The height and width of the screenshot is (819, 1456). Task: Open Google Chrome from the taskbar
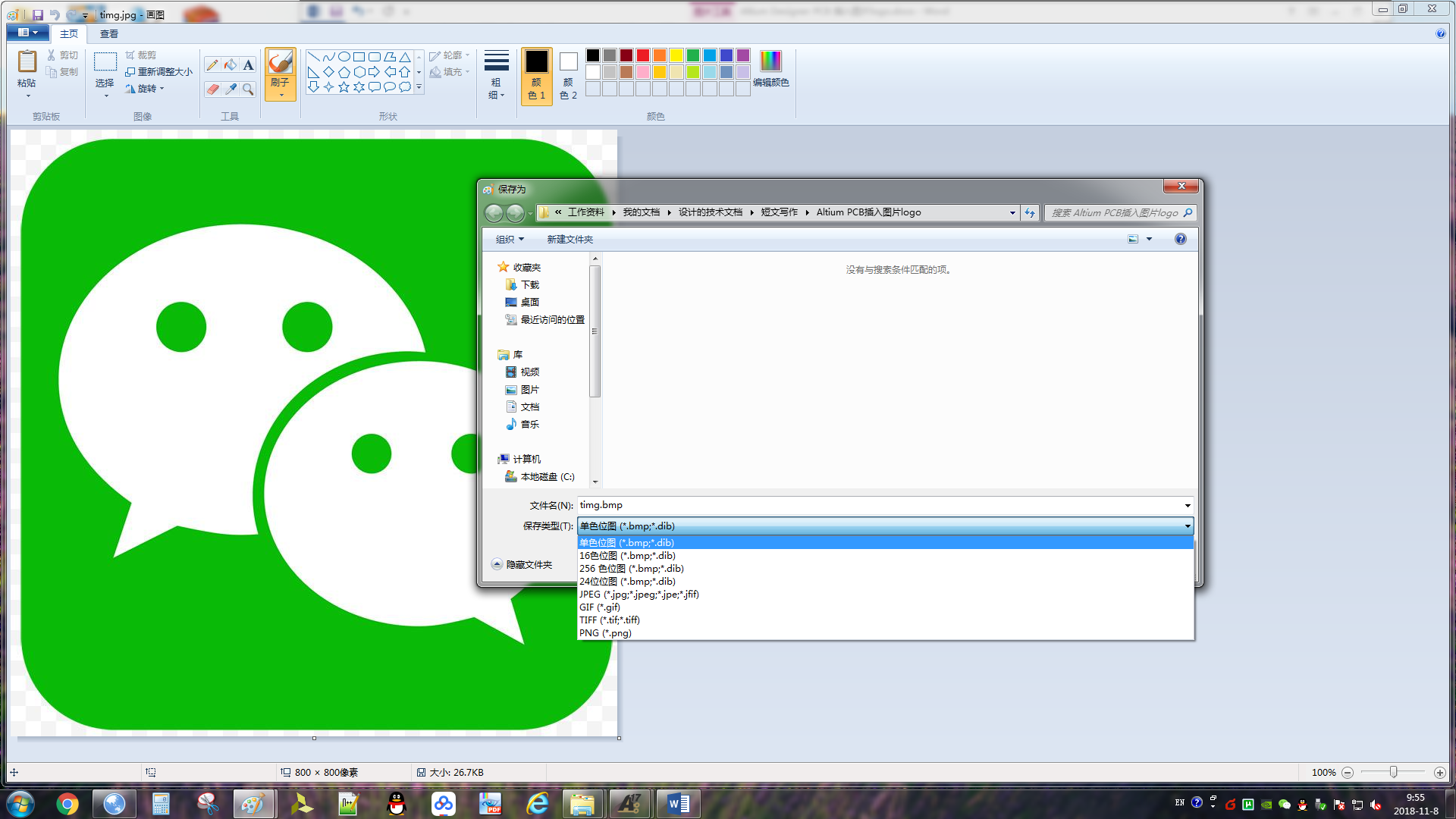coord(67,804)
